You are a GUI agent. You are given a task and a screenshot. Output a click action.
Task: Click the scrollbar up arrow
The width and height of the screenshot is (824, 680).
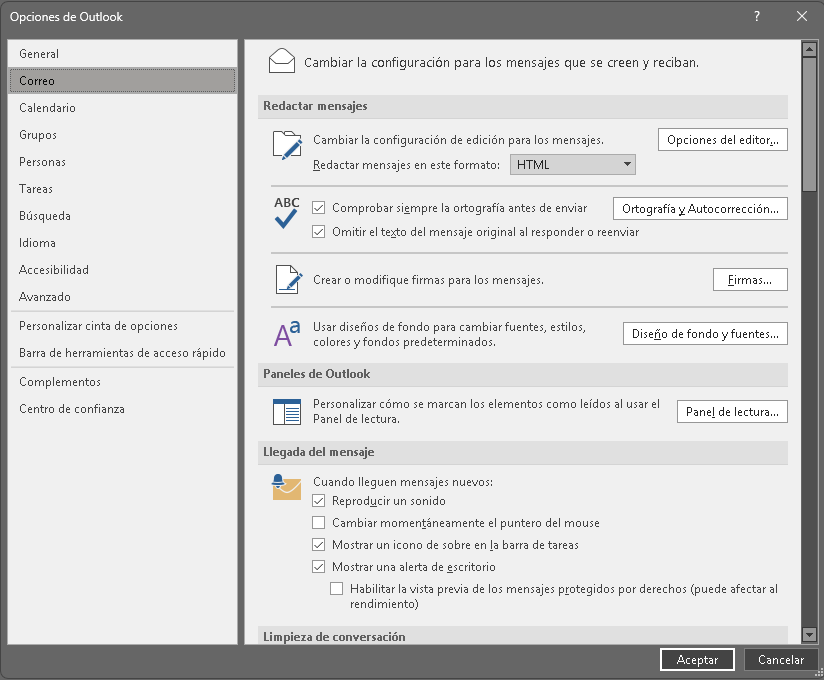809,50
